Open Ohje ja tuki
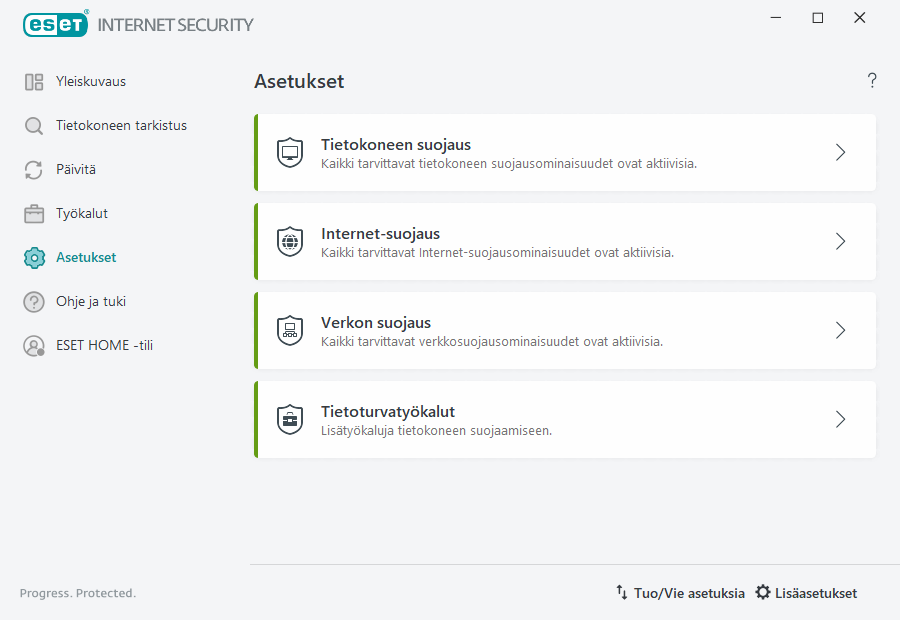This screenshot has height=620, width=900. coord(91,301)
